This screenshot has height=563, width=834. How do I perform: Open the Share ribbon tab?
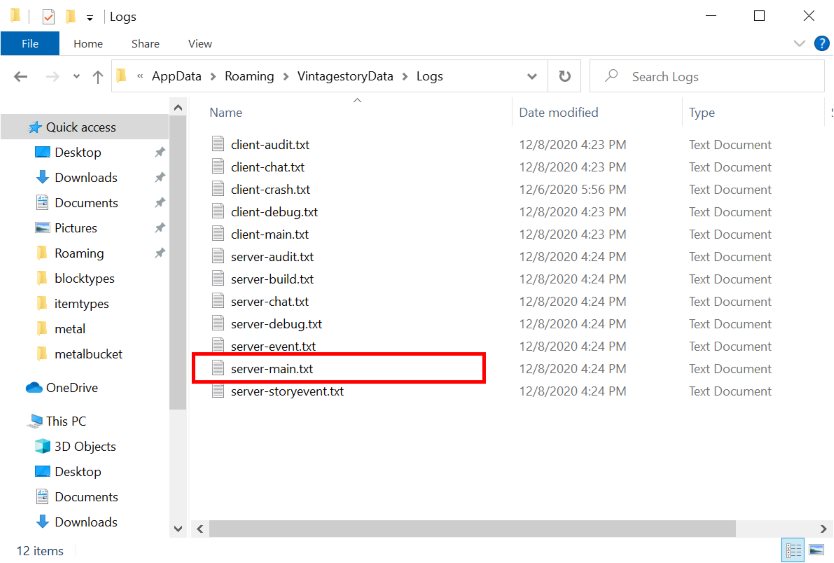pos(145,44)
